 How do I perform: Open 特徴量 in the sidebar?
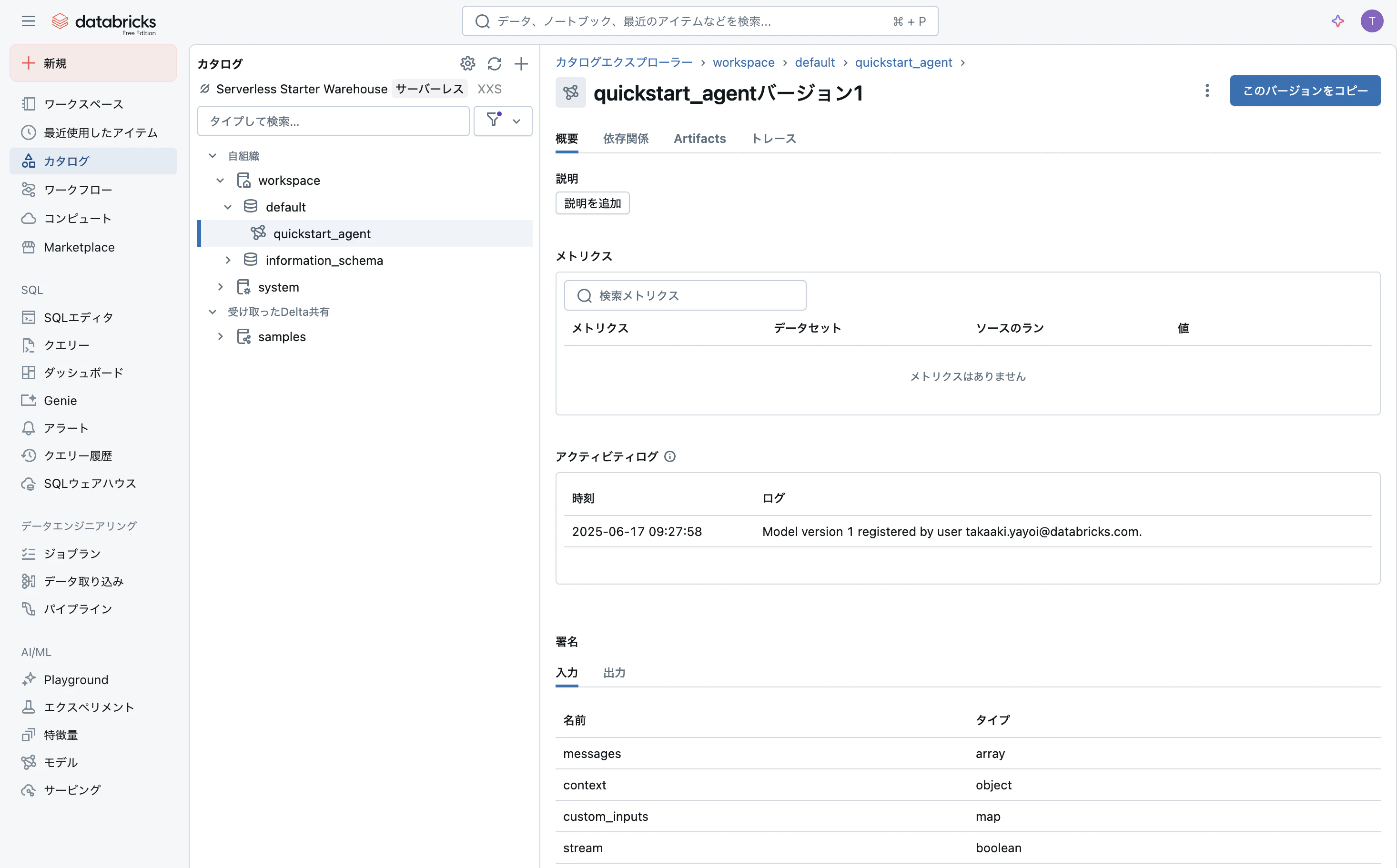pyautogui.click(x=93, y=735)
